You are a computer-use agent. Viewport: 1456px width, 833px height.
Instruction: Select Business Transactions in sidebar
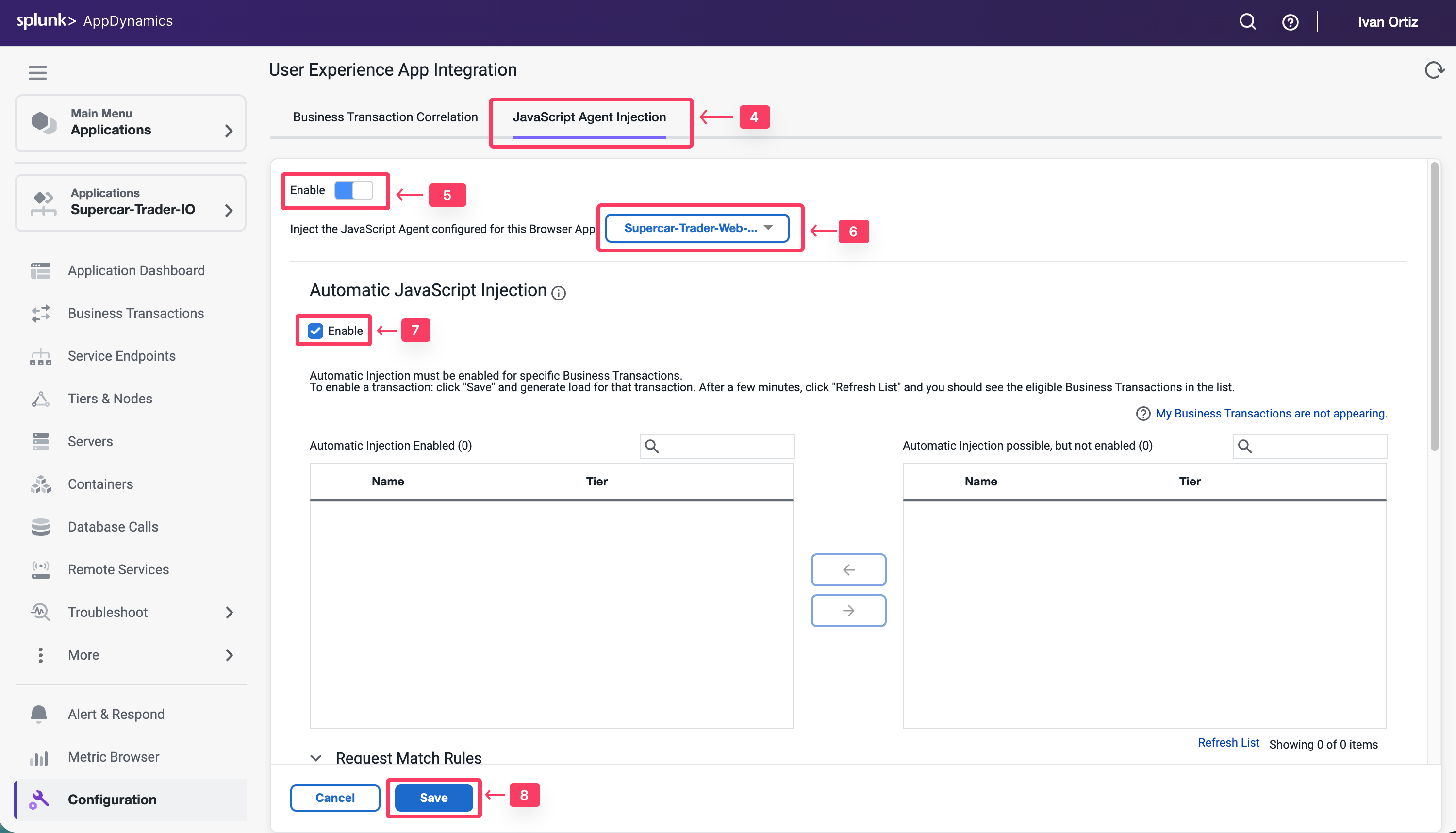click(135, 313)
